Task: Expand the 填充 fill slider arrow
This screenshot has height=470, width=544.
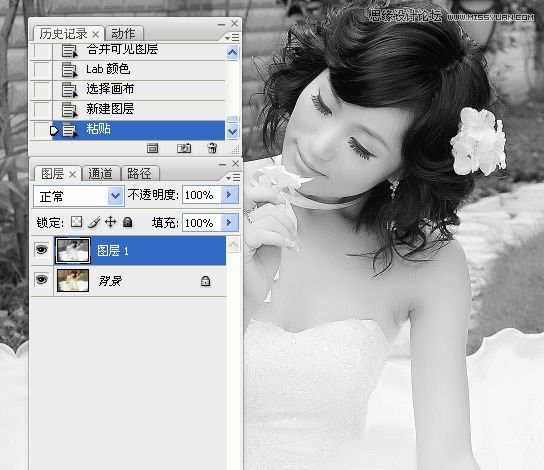Action: coord(229,222)
